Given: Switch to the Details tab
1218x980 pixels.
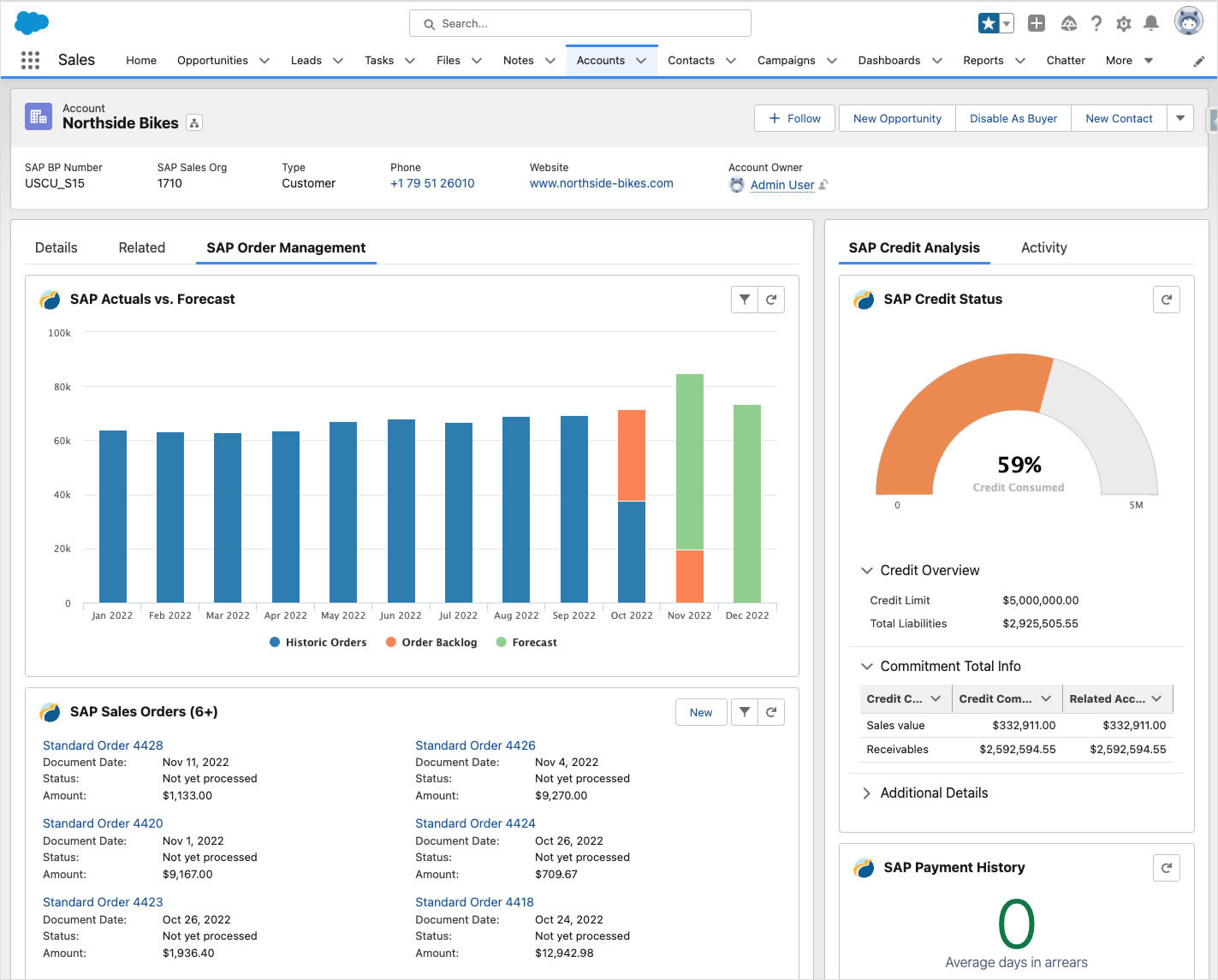Looking at the screenshot, I should tap(56, 247).
